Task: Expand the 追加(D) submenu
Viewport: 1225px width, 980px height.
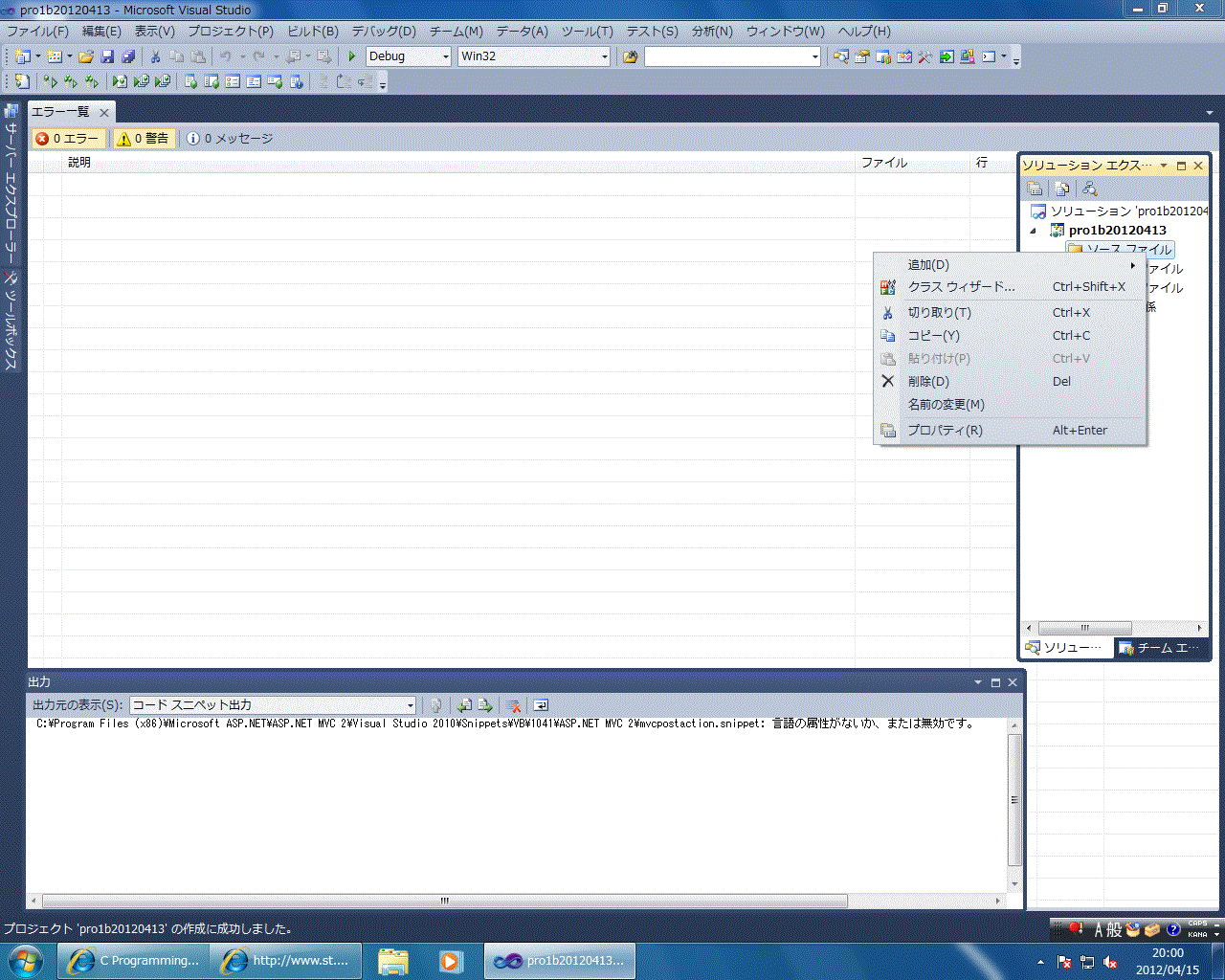Action: click(x=1010, y=265)
